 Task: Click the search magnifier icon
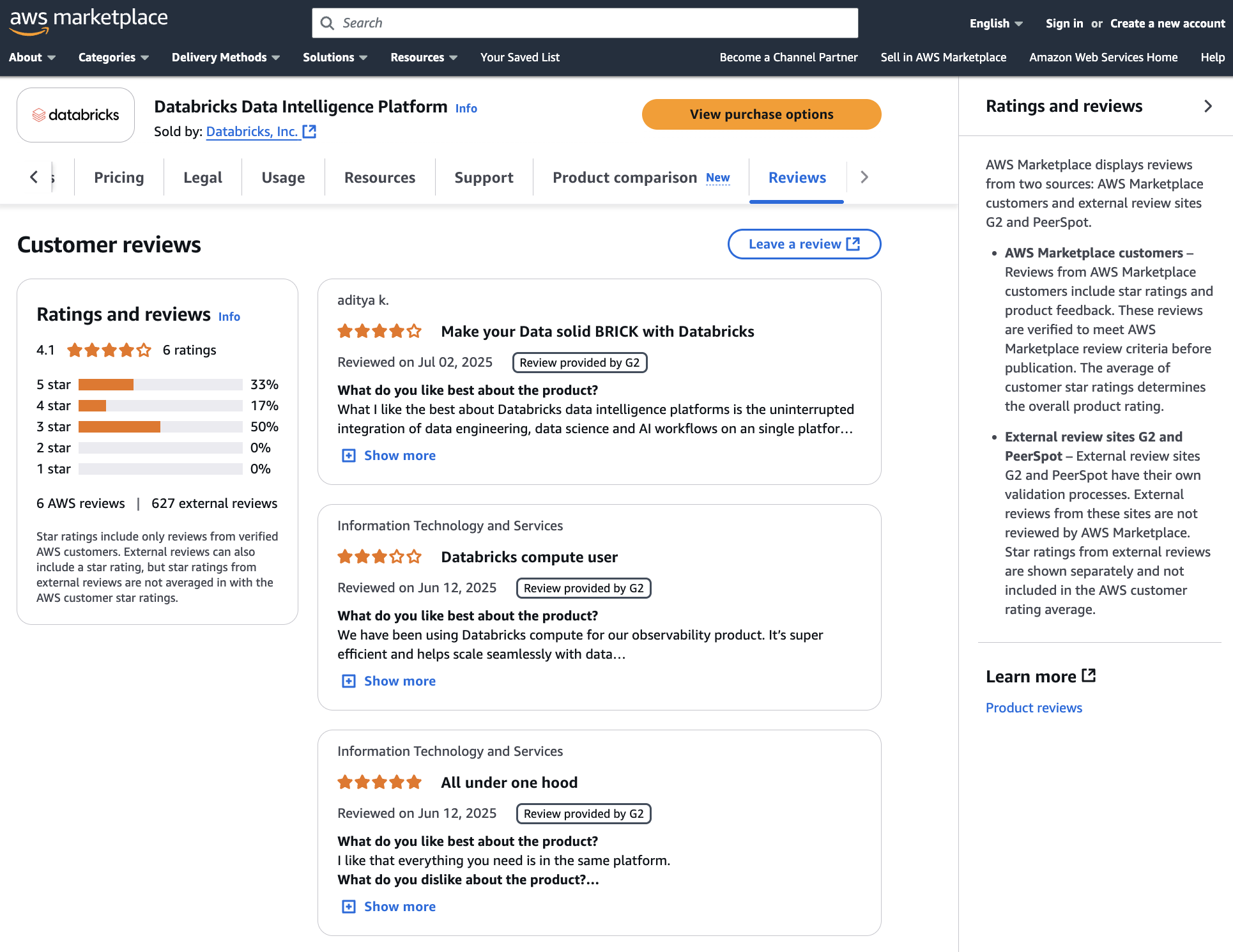tap(327, 24)
